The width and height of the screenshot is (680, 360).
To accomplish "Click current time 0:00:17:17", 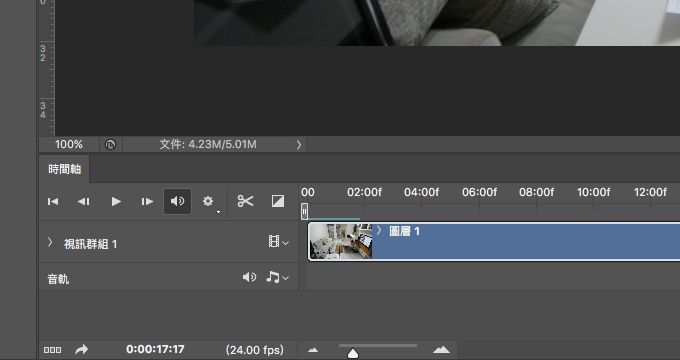I will coord(155,349).
